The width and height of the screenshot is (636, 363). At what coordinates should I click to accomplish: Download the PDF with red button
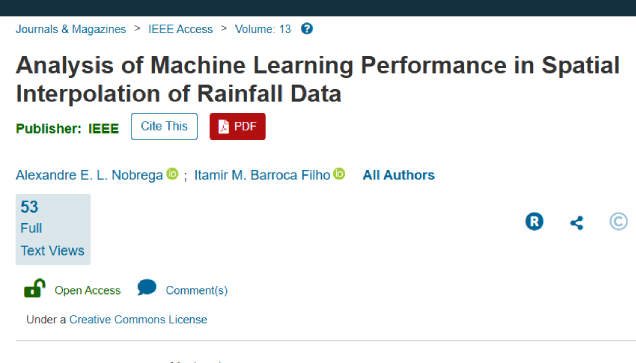[238, 127]
